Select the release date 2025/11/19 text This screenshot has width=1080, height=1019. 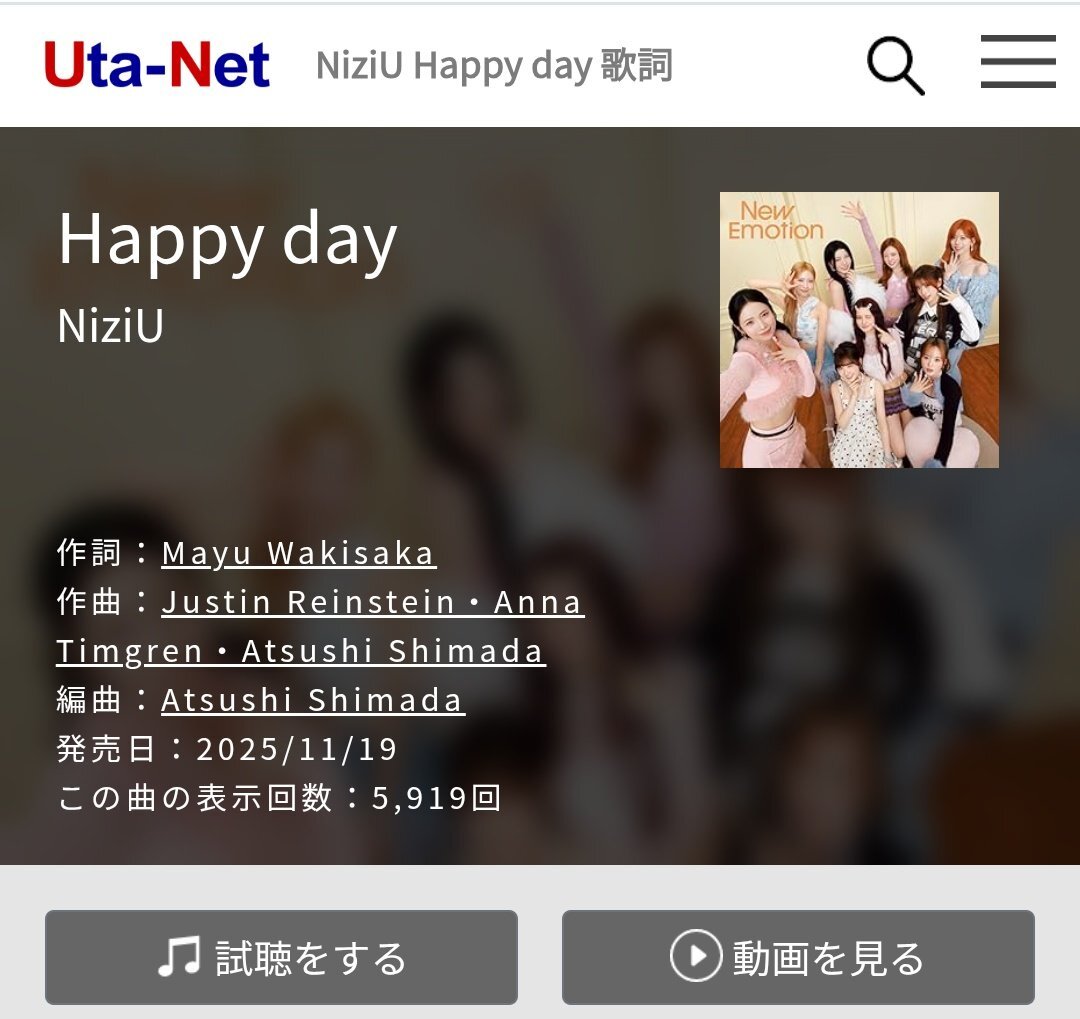297,749
